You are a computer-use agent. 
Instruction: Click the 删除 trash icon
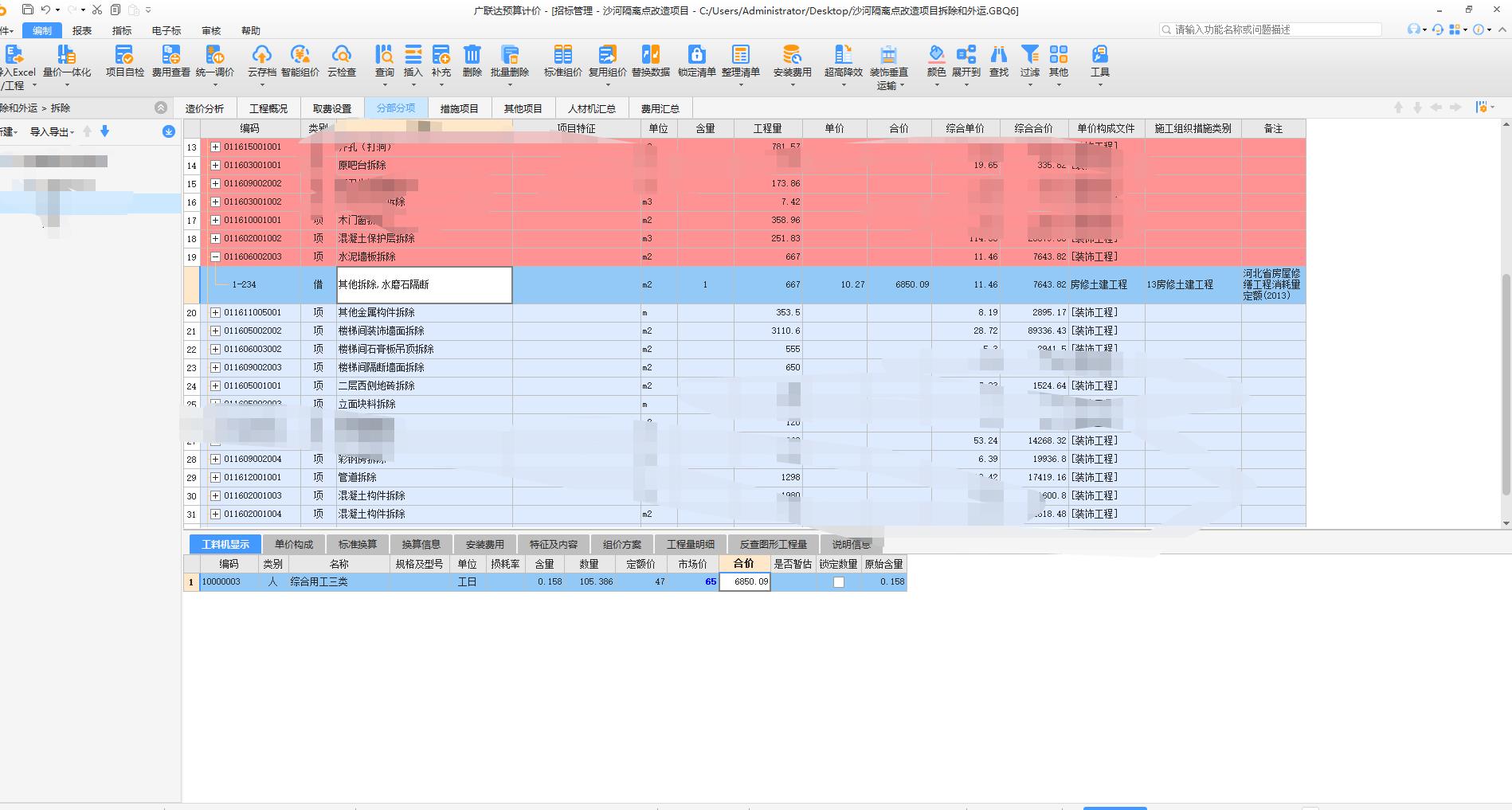(x=472, y=55)
